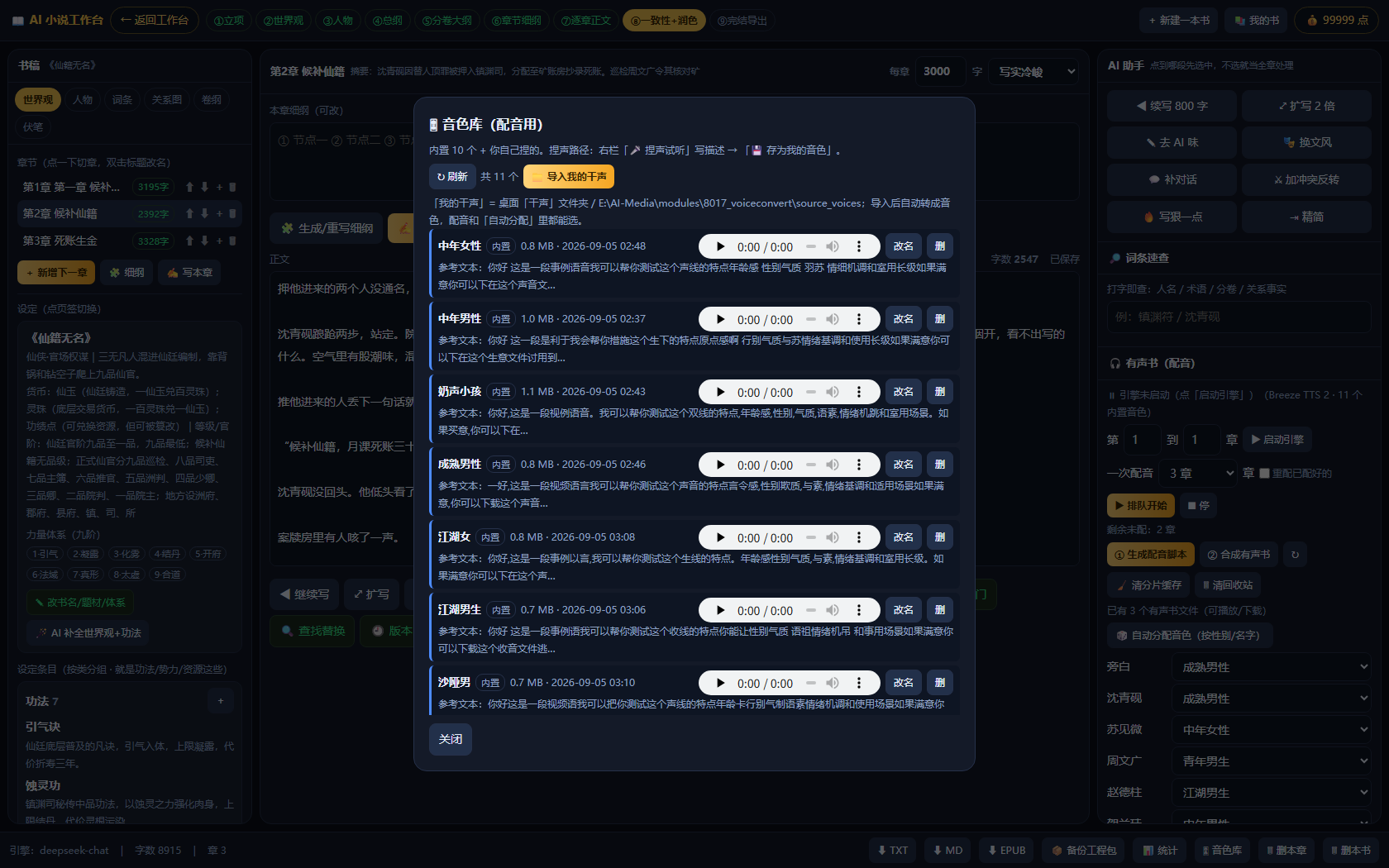Screen dimensions: 1389x868
Task: Open three-dot menu on 中年女性 player
Action: click(x=859, y=246)
